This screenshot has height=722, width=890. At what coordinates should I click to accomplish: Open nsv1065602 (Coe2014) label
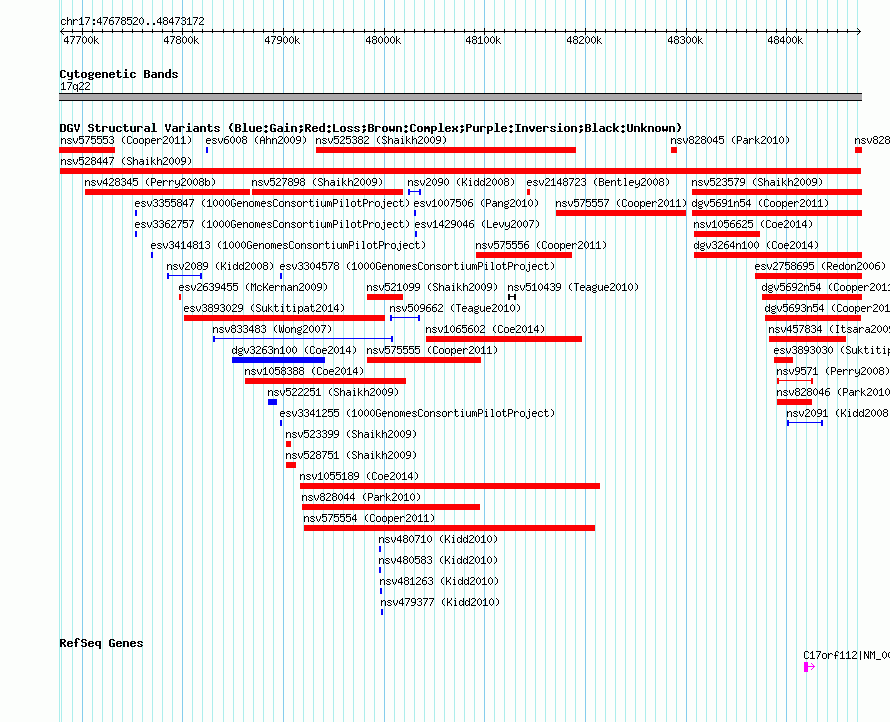tap(485, 329)
